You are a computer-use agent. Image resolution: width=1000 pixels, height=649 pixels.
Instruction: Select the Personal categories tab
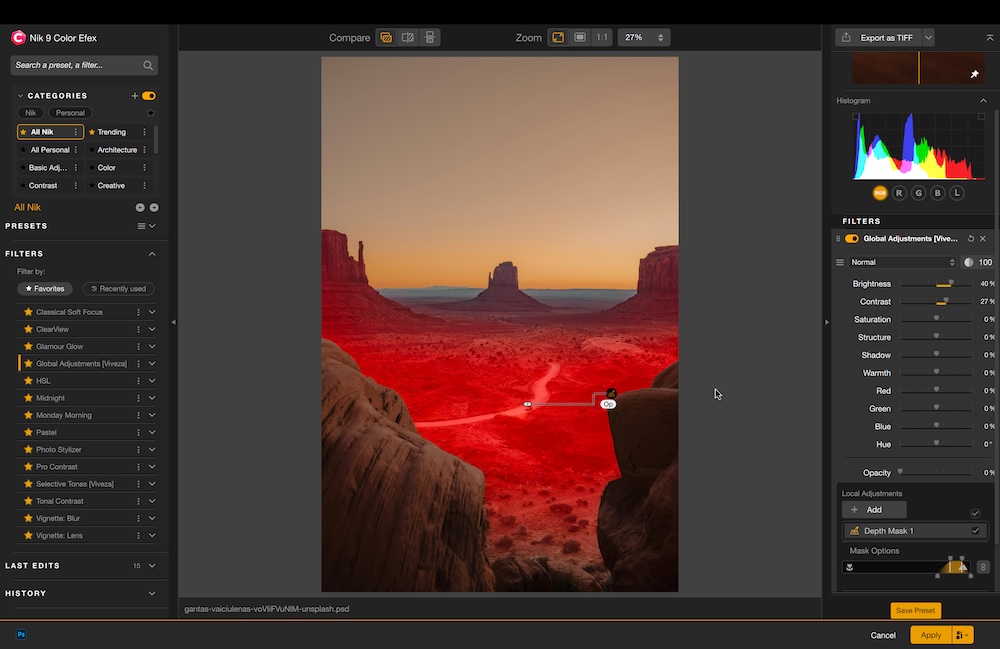click(70, 113)
